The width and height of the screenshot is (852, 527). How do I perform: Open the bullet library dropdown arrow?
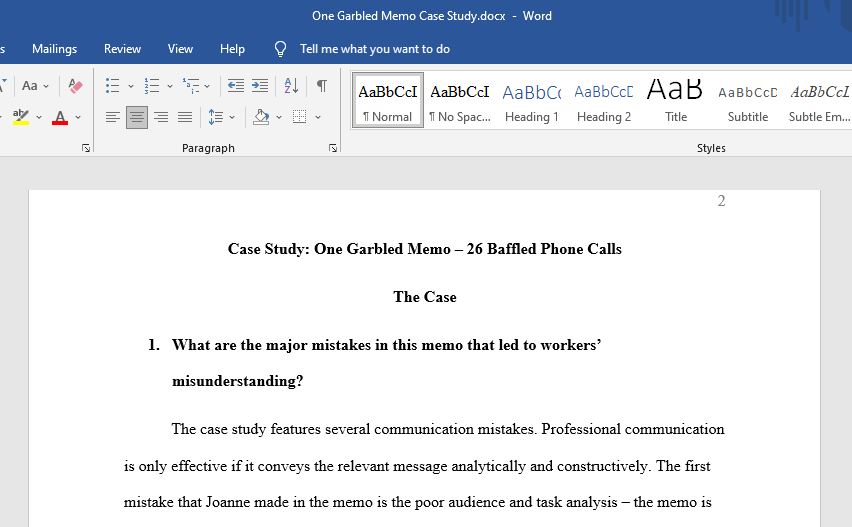pos(130,86)
